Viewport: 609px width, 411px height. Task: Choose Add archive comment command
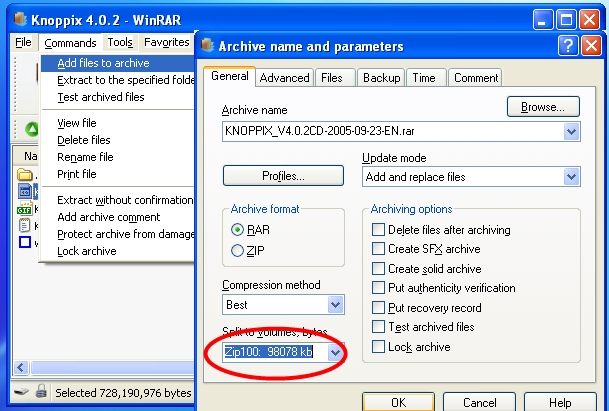click(118, 217)
